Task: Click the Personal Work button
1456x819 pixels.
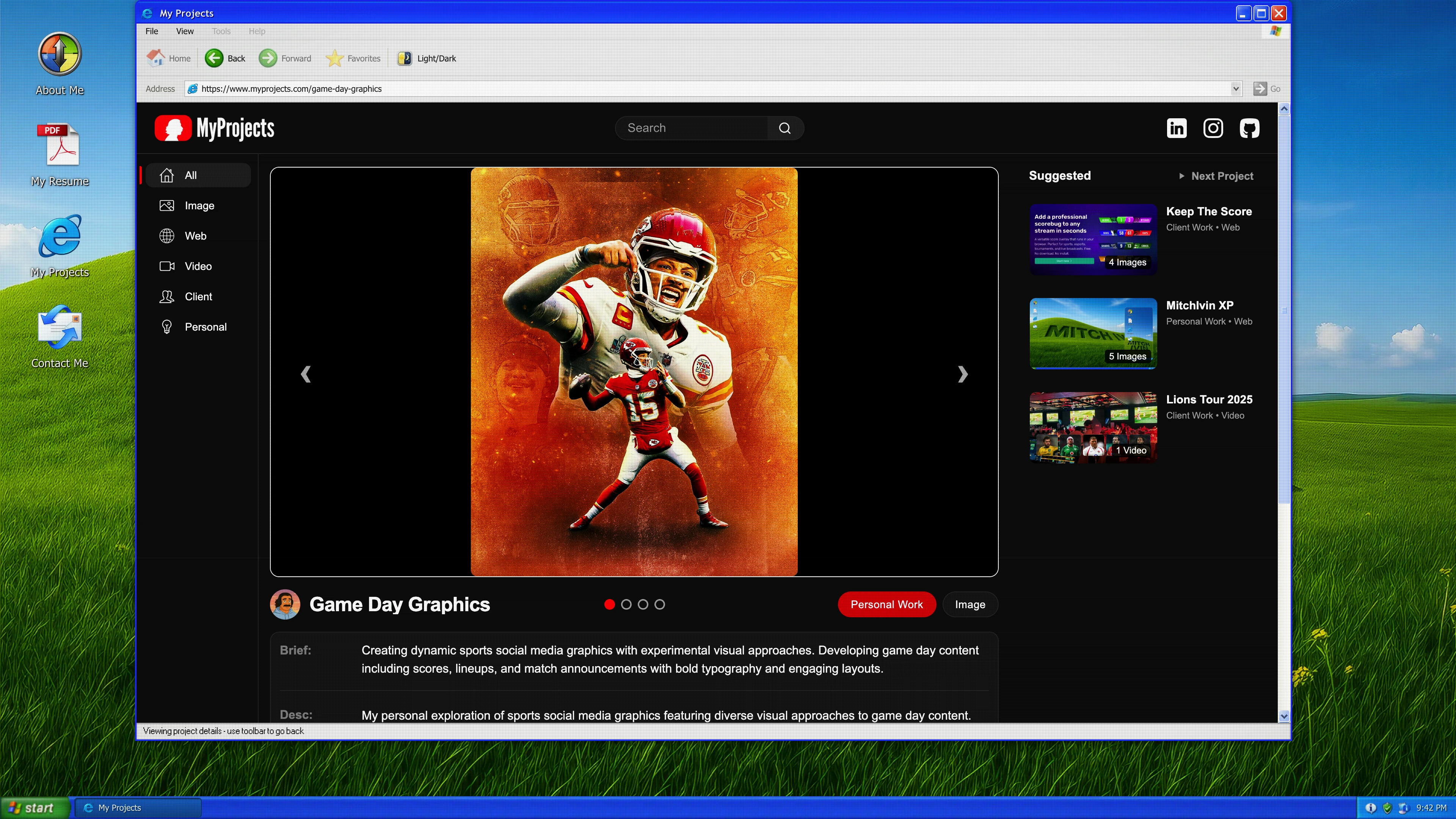Action: 886,604
